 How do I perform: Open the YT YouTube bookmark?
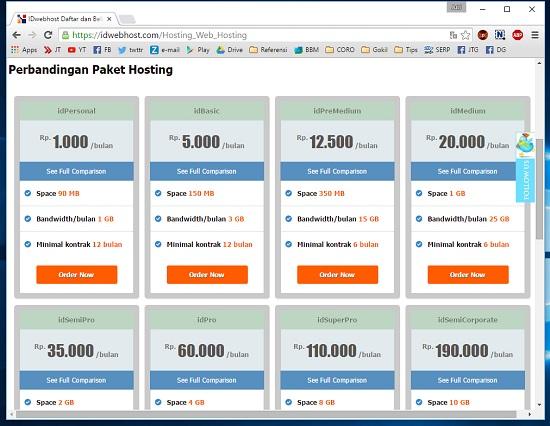(x=77, y=50)
